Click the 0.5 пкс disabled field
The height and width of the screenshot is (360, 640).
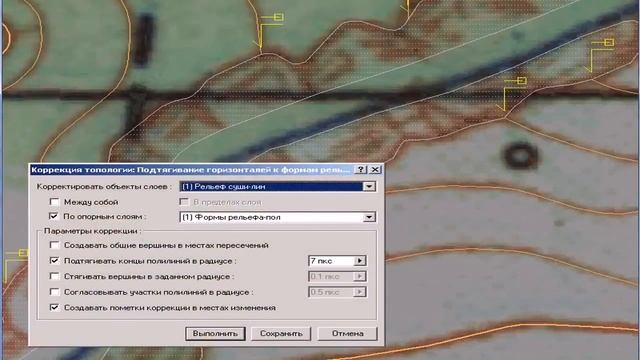point(331,292)
